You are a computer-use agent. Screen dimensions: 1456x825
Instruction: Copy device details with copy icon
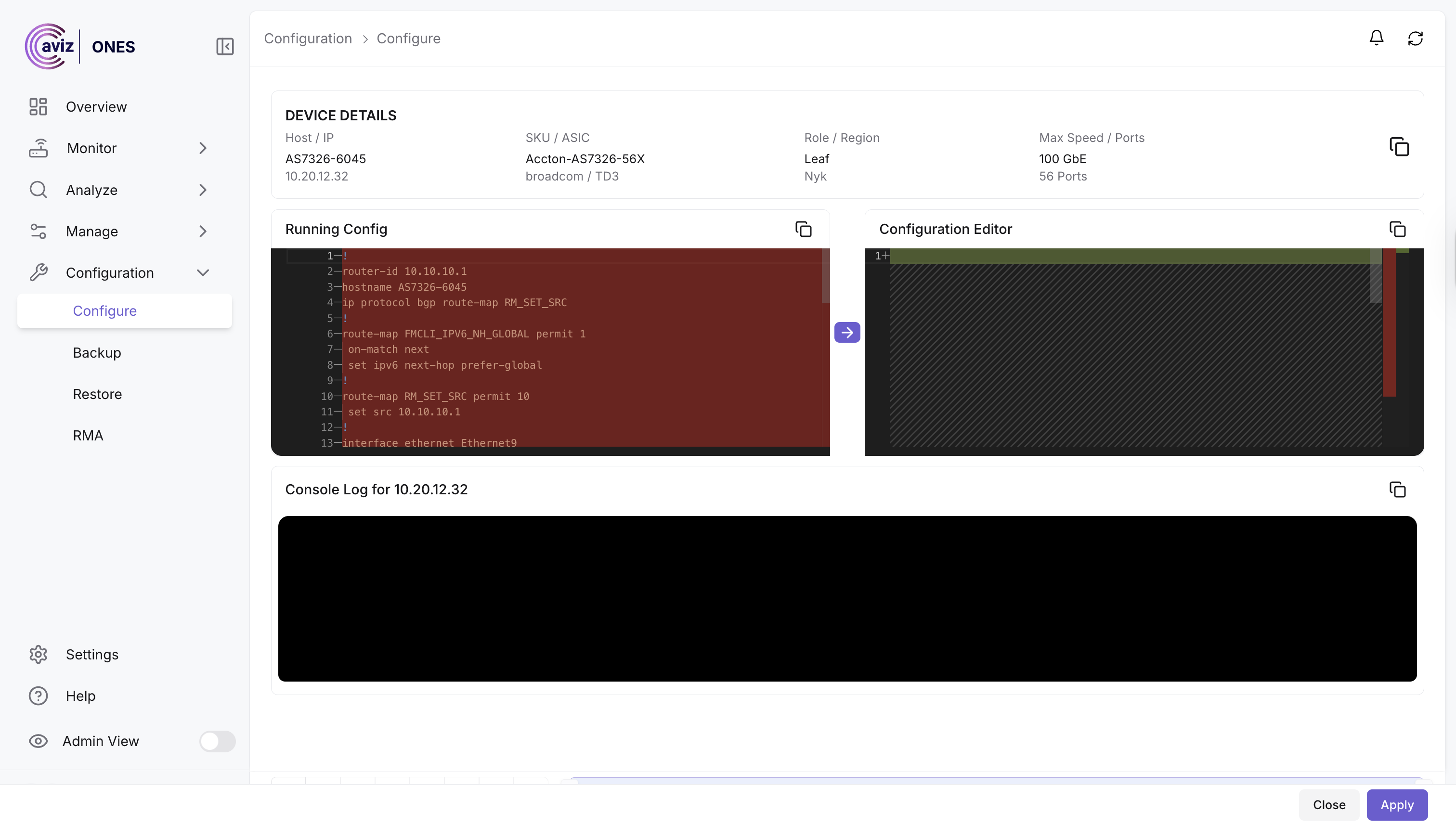click(x=1399, y=147)
